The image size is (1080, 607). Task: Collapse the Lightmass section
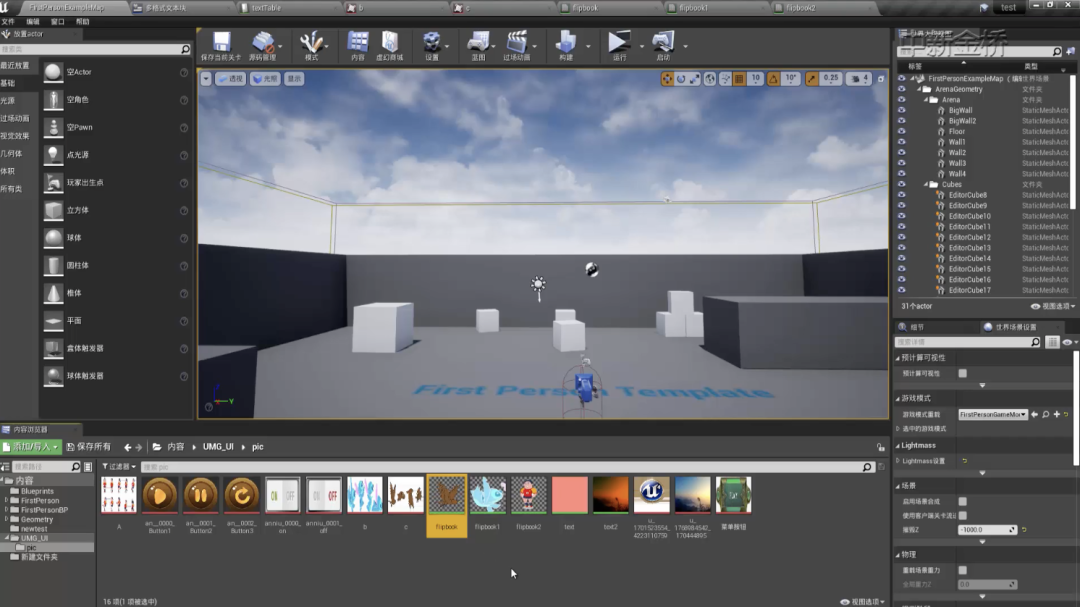[x=898, y=446]
